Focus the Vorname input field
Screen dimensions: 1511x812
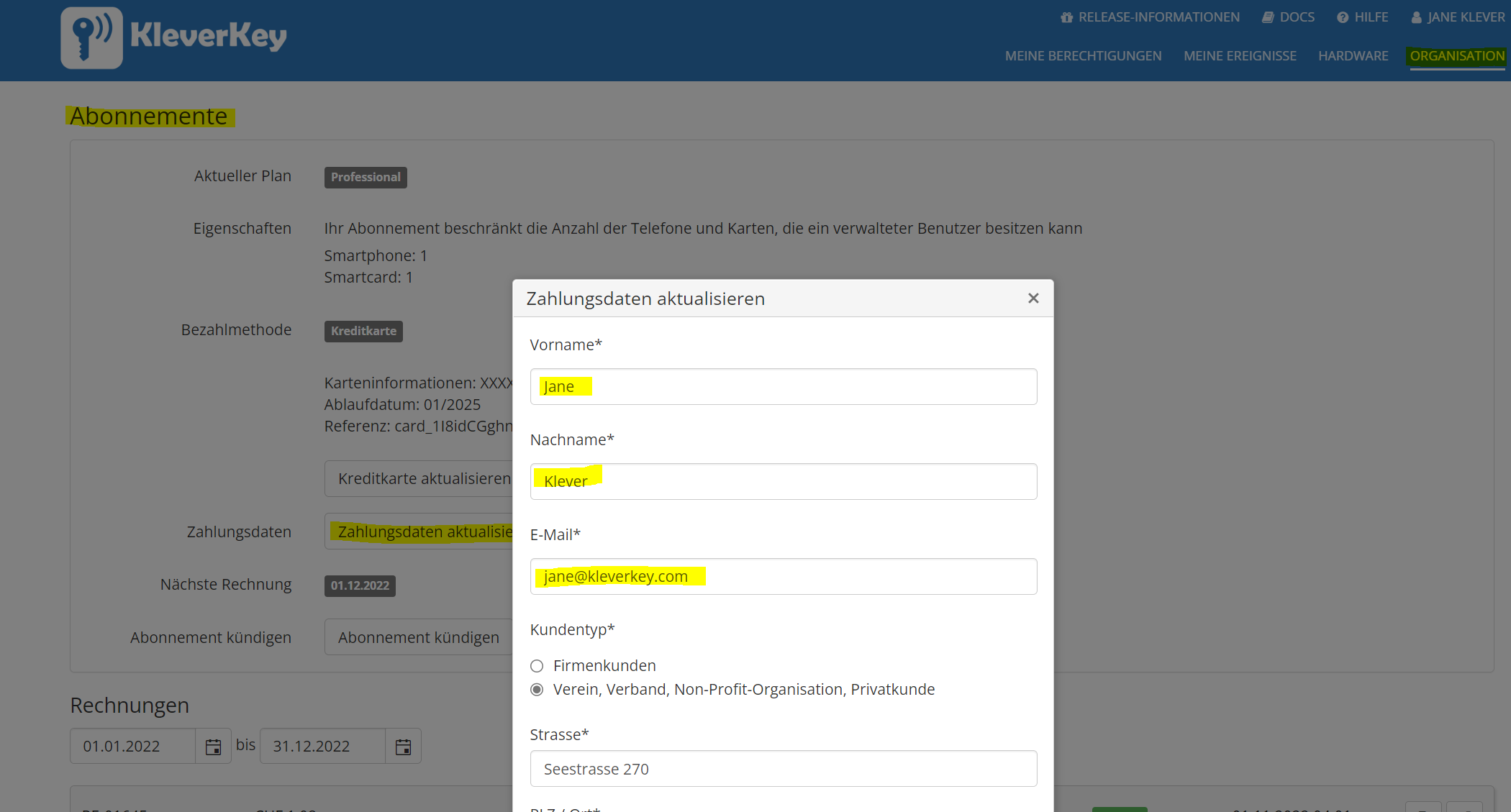(x=783, y=387)
